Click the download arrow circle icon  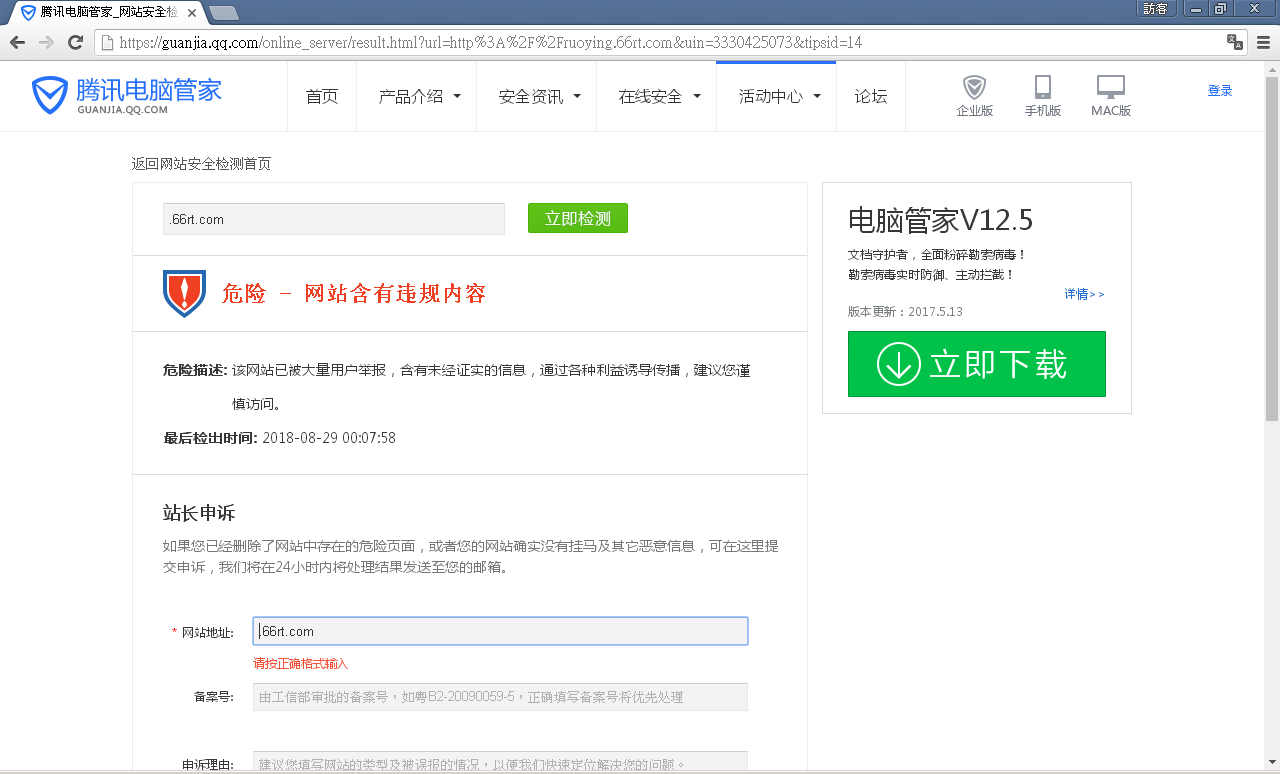(x=898, y=364)
